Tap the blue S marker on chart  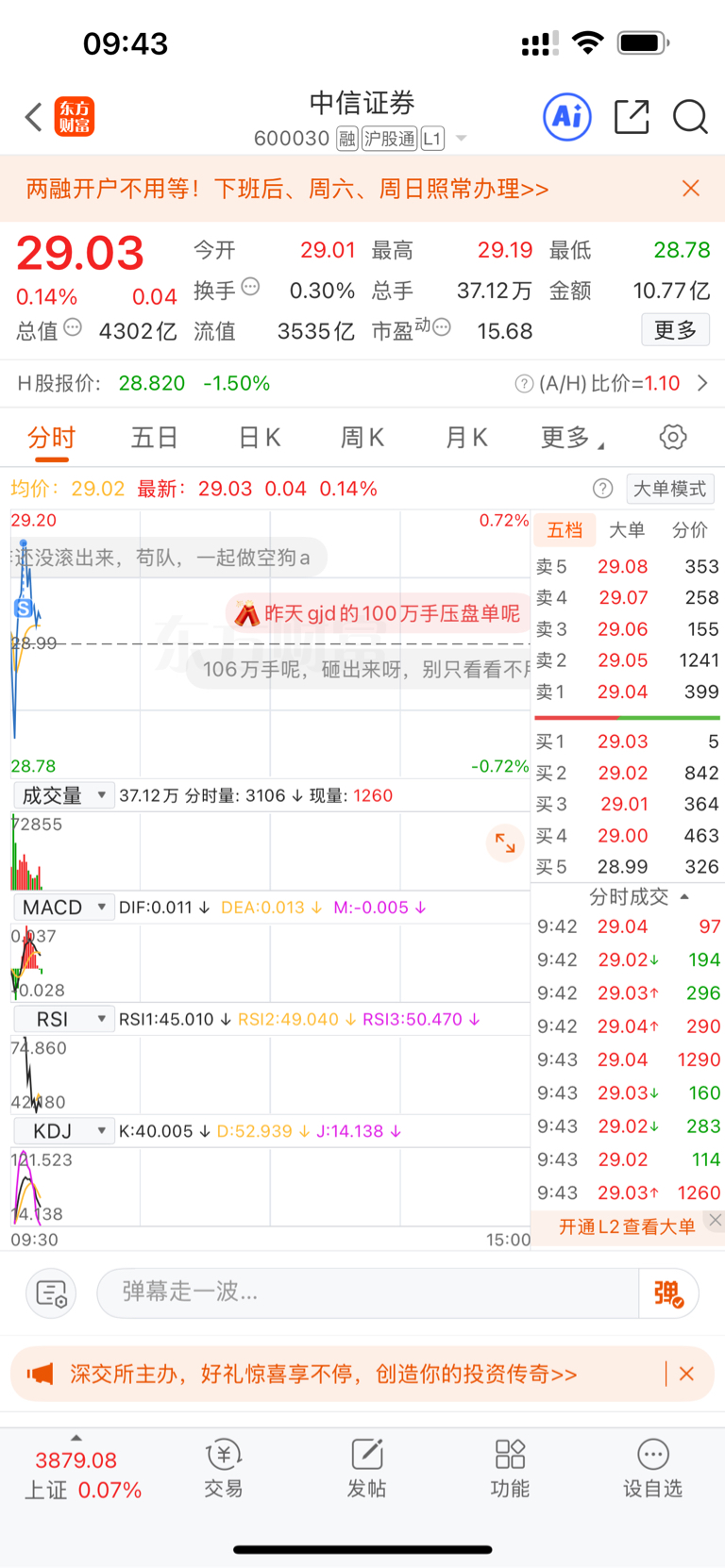click(24, 609)
